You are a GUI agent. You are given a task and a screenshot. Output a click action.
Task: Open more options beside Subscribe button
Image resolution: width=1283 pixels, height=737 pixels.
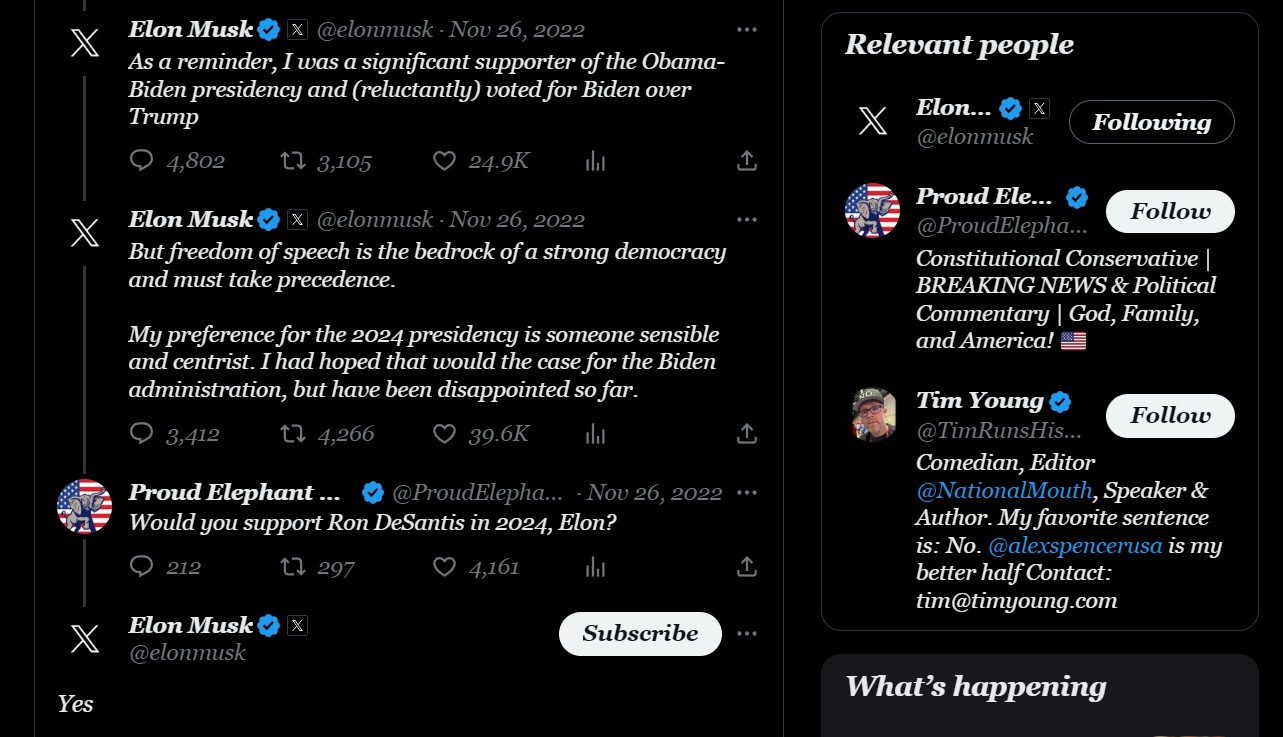tap(746, 633)
